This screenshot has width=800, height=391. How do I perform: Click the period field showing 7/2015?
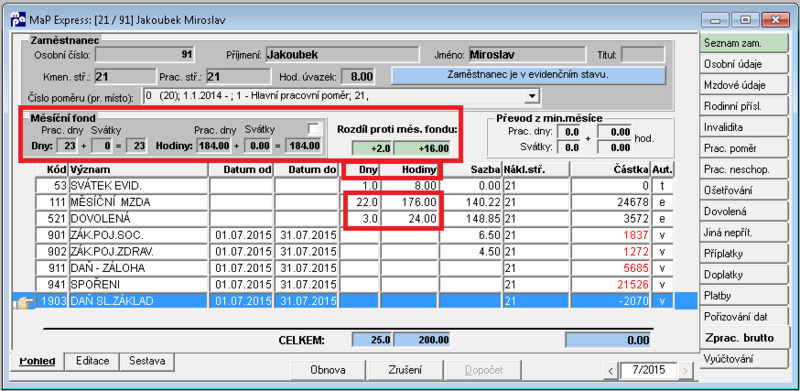click(x=648, y=371)
